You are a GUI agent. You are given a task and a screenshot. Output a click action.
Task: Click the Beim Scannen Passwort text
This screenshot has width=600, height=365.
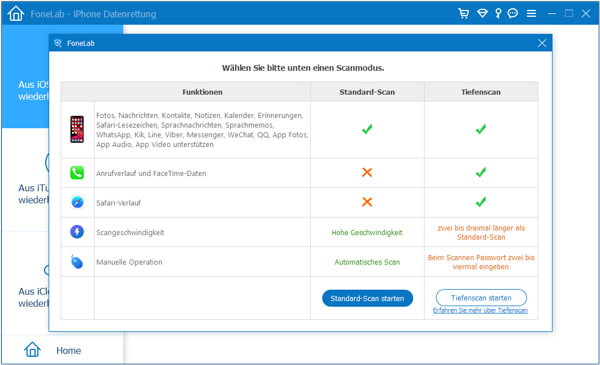coord(481,262)
